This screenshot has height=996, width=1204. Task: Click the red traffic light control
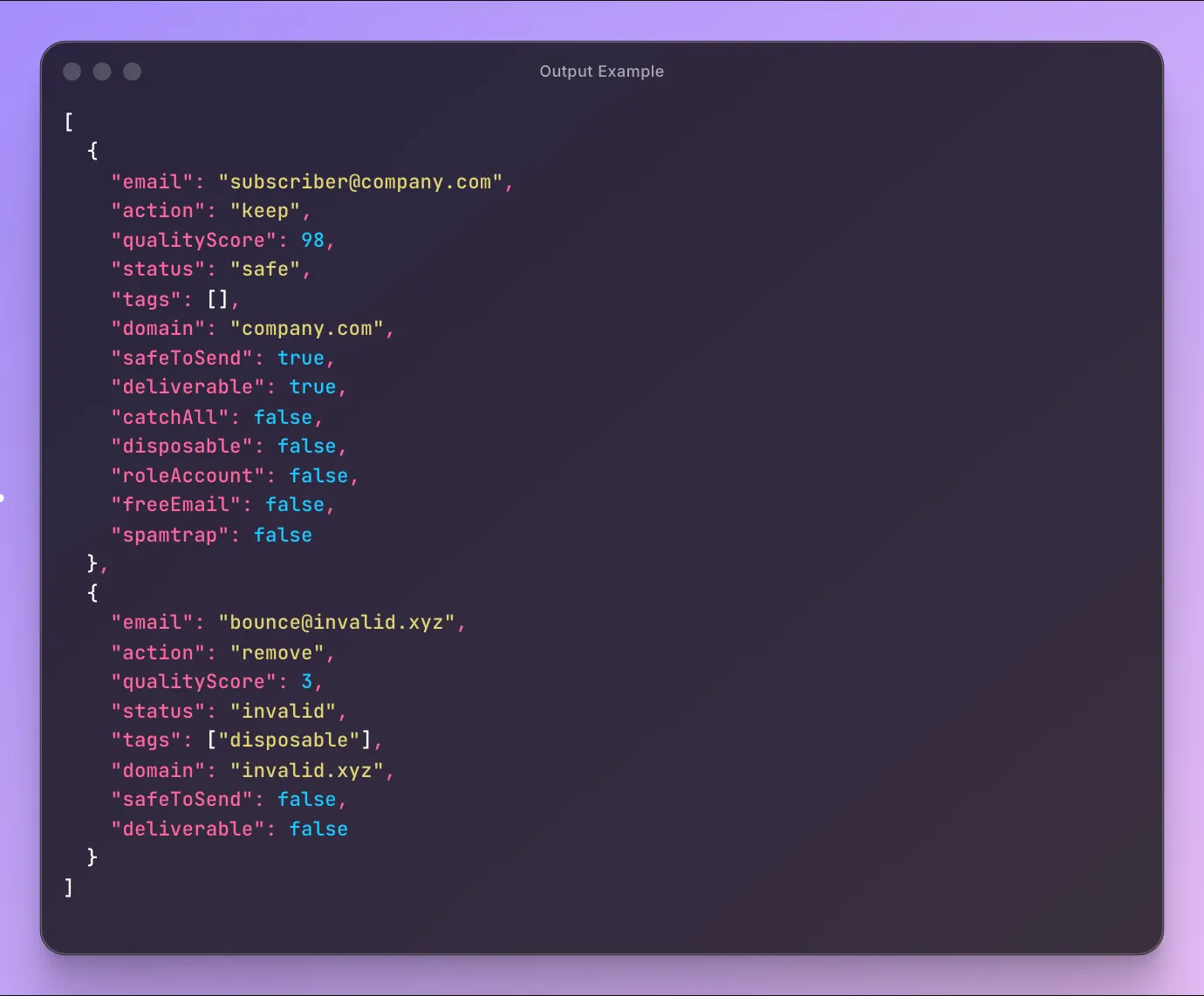tap(72, 72)
